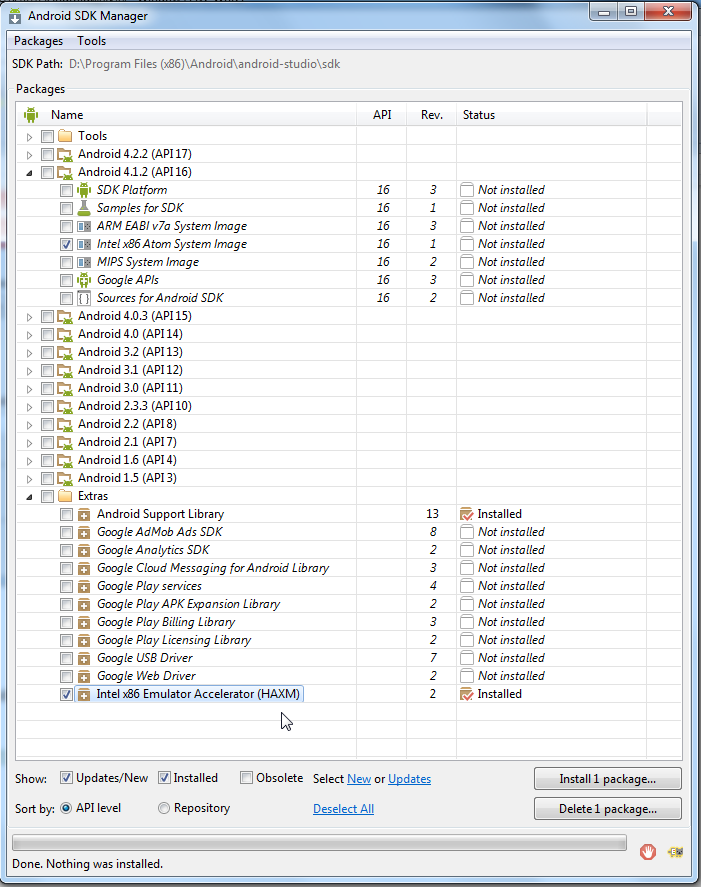Expand the Tools tree node

coord(29,136)
